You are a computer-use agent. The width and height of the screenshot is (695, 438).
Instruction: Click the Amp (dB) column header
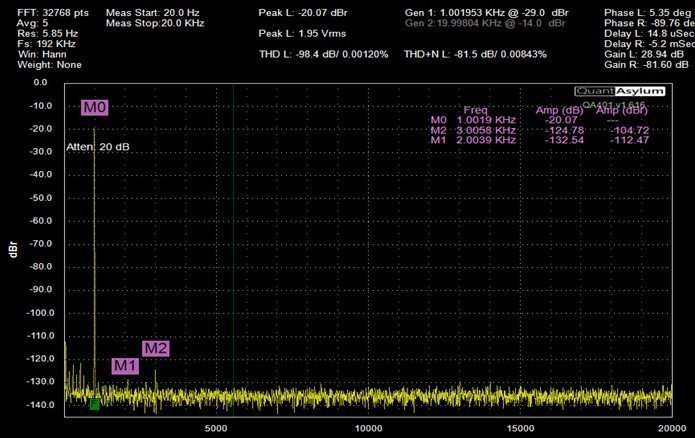559,110
